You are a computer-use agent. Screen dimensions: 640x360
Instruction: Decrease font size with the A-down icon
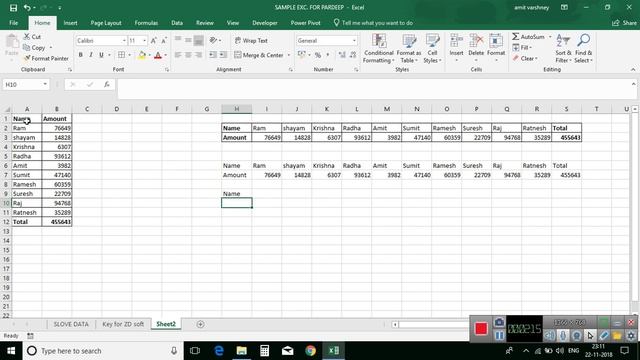coord(164,40)
